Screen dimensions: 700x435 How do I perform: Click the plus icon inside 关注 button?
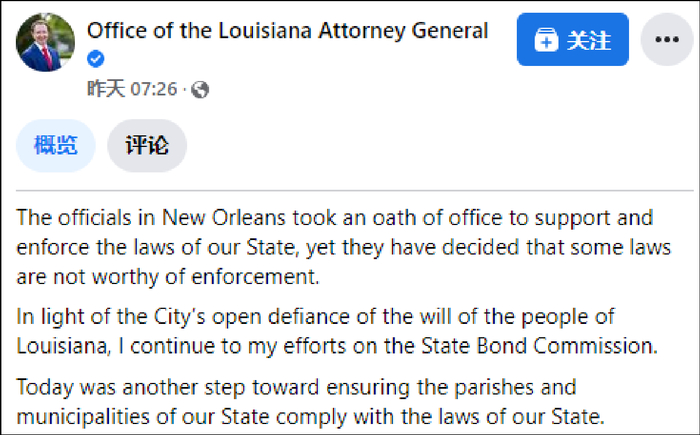(546, 40)
